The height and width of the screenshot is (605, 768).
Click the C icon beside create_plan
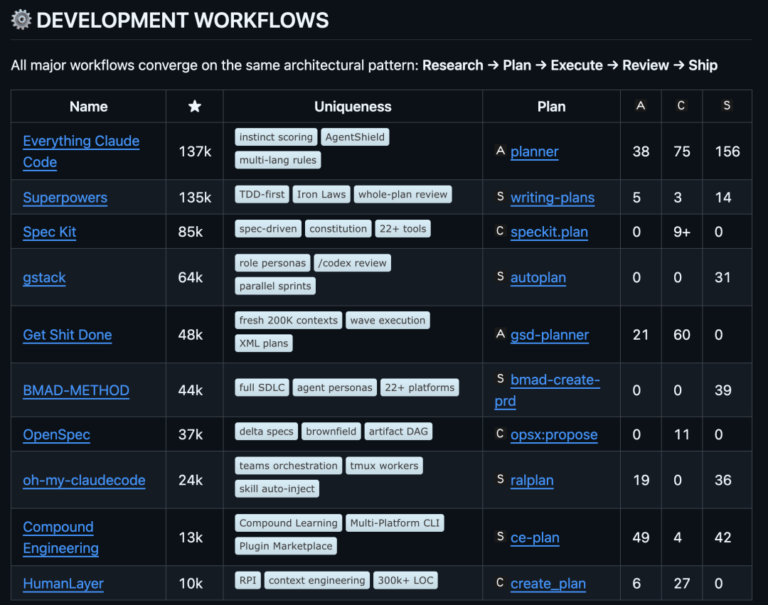[500, 583]
